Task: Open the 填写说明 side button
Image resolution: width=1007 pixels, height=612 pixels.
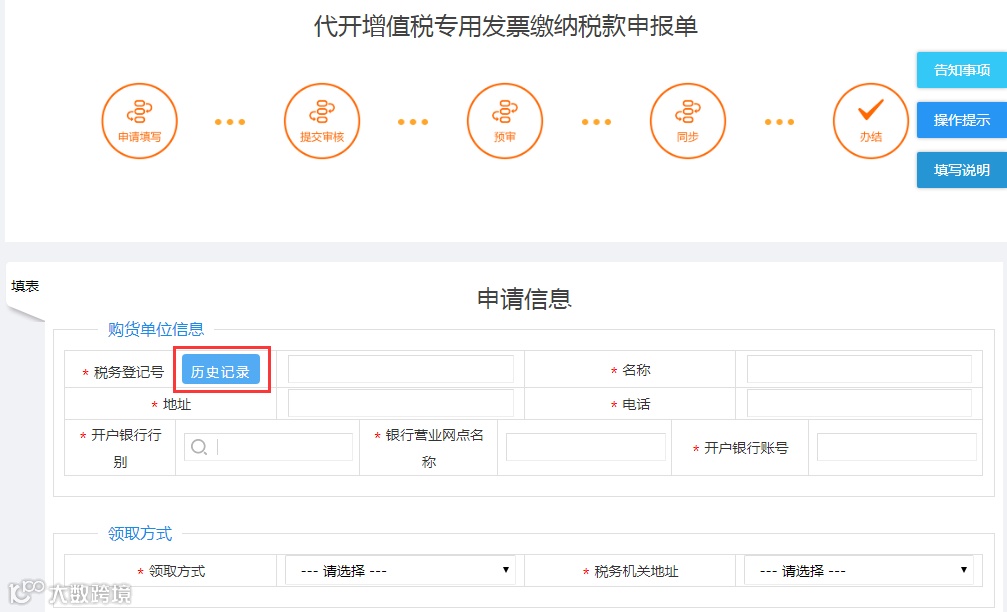Action: pos(961,170)
